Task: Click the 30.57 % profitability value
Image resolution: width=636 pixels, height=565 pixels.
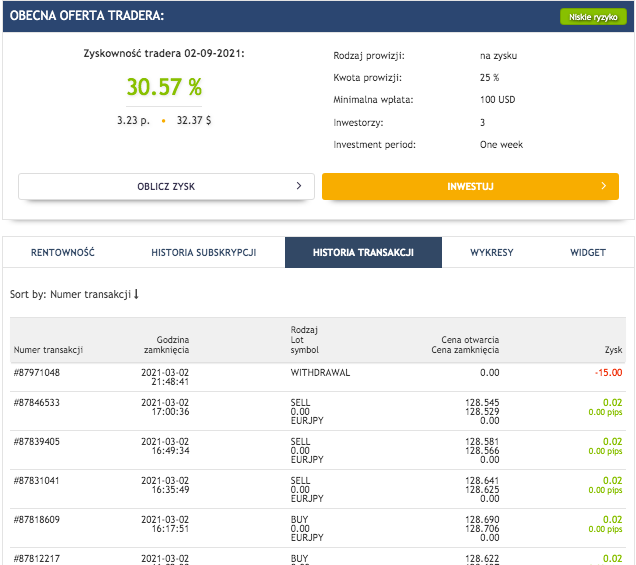Action: coord(163,87)
